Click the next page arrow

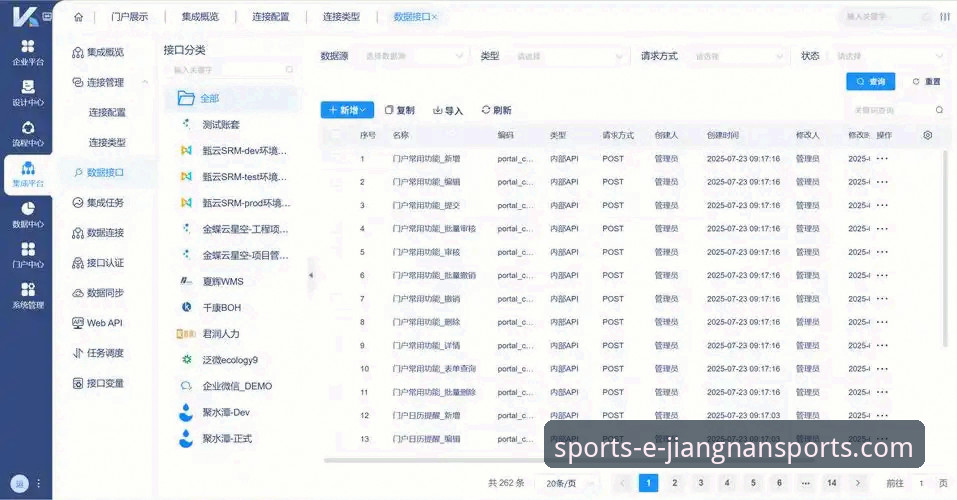click(x=858, y=483)
